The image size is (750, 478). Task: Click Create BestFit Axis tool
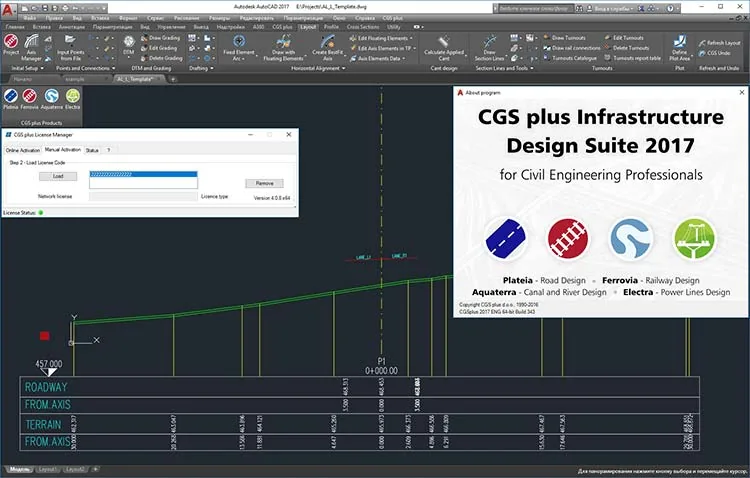[x=328, y=48]
